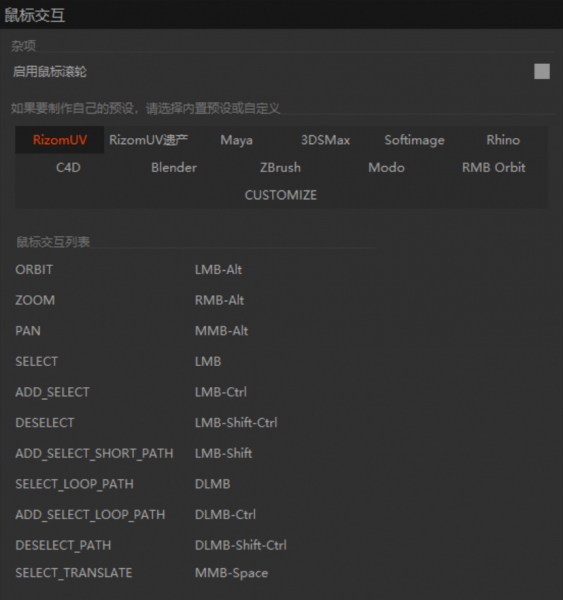Switch to the C4D preset

point(68,167)
